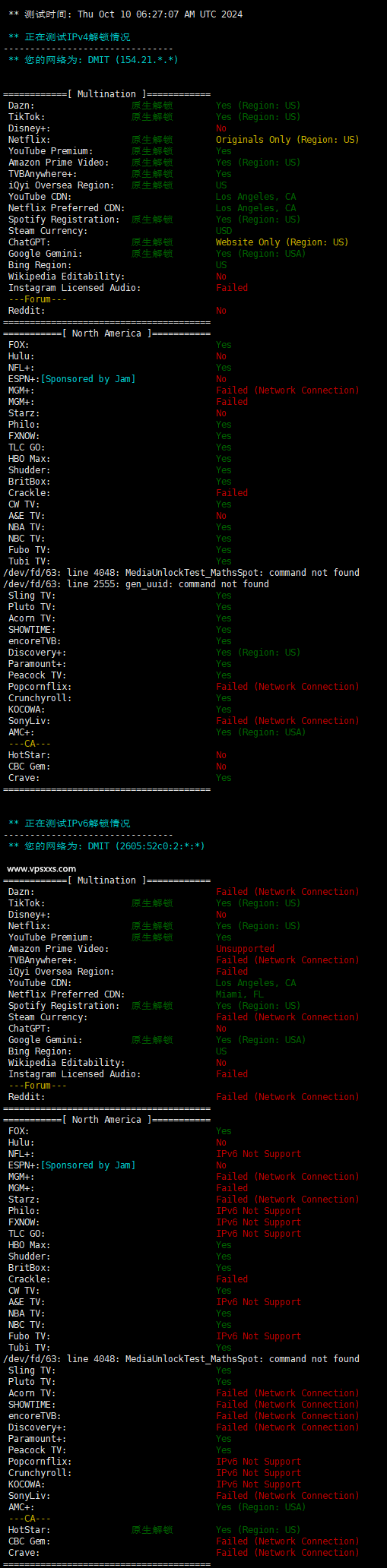Select the IPv6 Reddit 'Failed (Network Connection)' result
The image size is (387, 1568).
[287, 1097]
